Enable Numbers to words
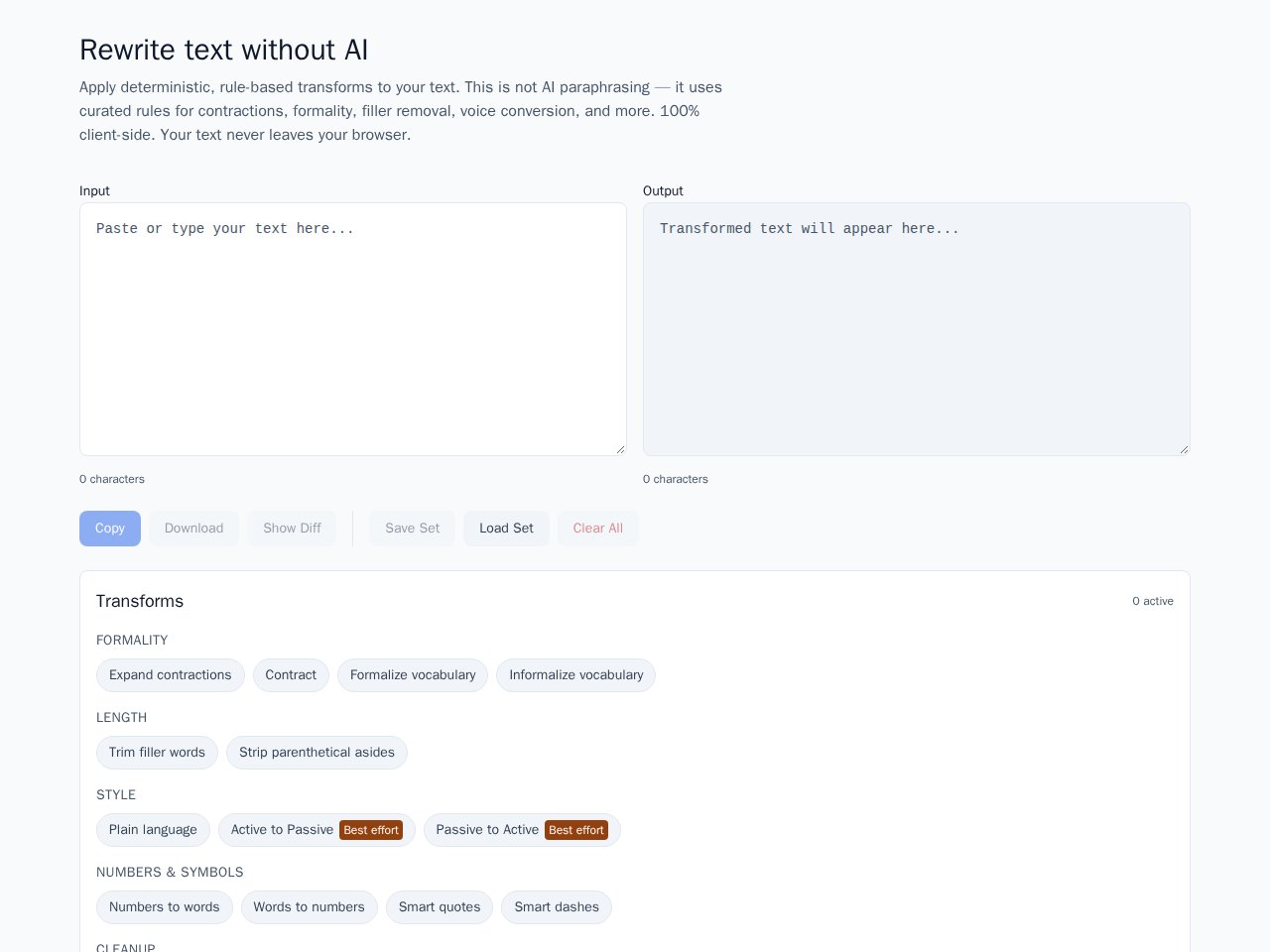 (x=165, y=907)
